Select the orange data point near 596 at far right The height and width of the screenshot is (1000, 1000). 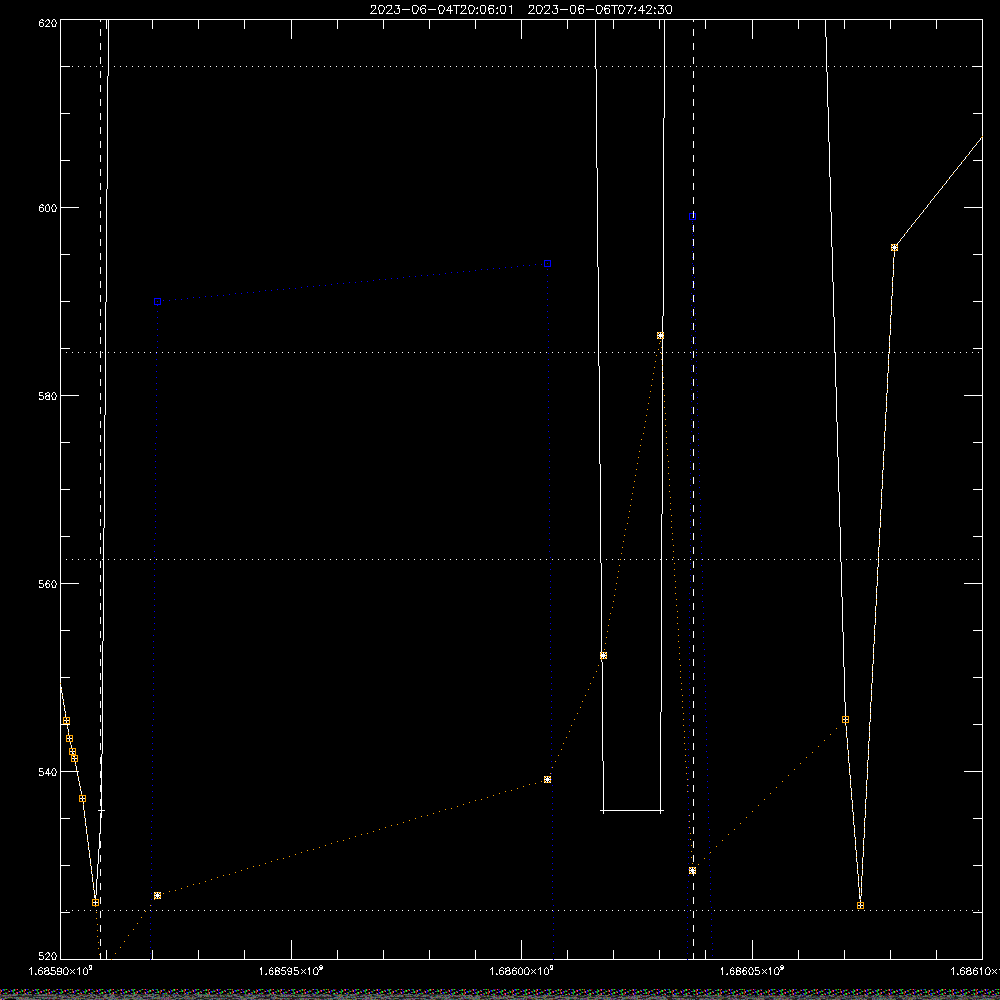pyautogui.click(x=894, y=247)
